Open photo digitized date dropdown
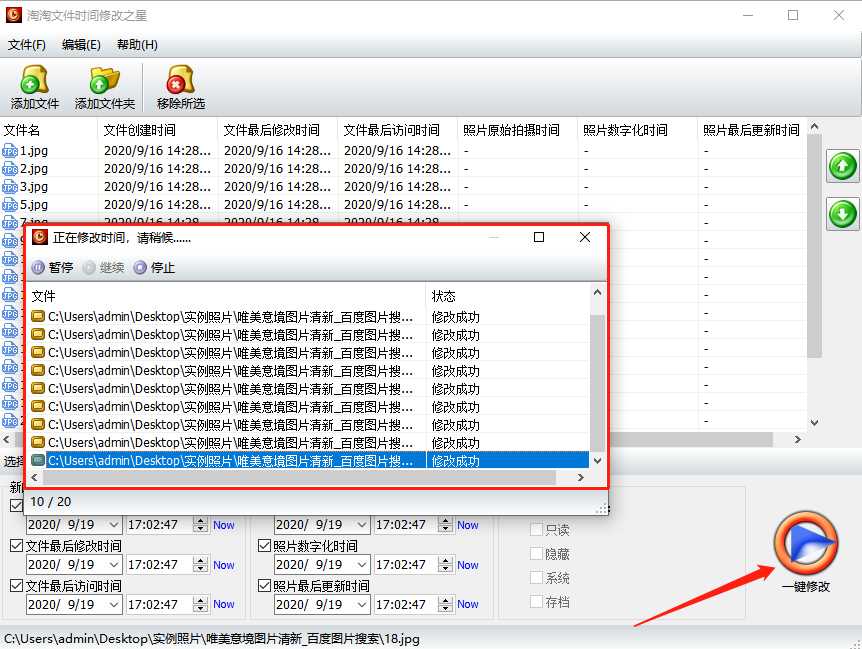Viewport: 862px width, 649px height. 362,565
